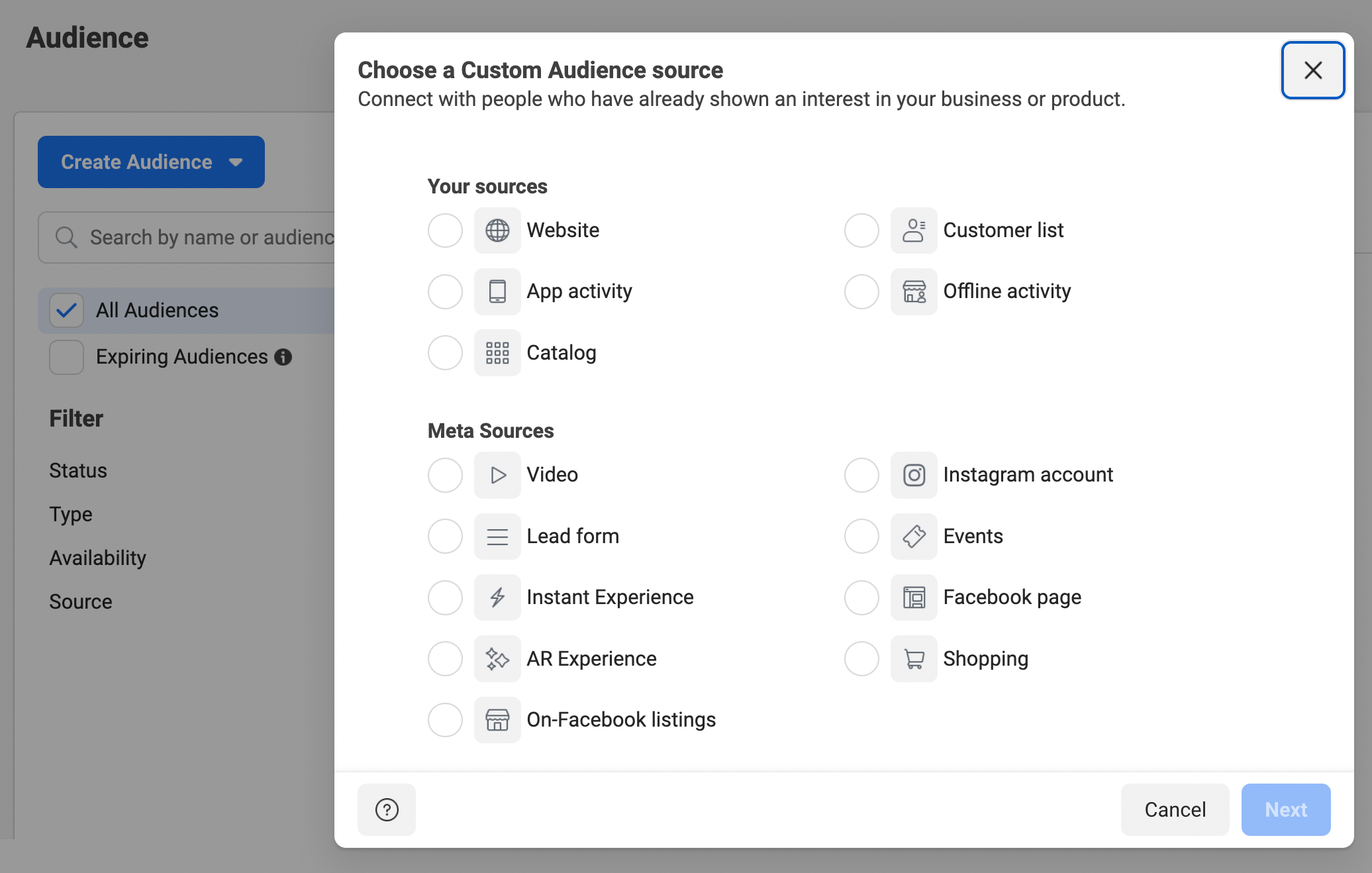Click the App activity mobile icon

pos(496,290)
